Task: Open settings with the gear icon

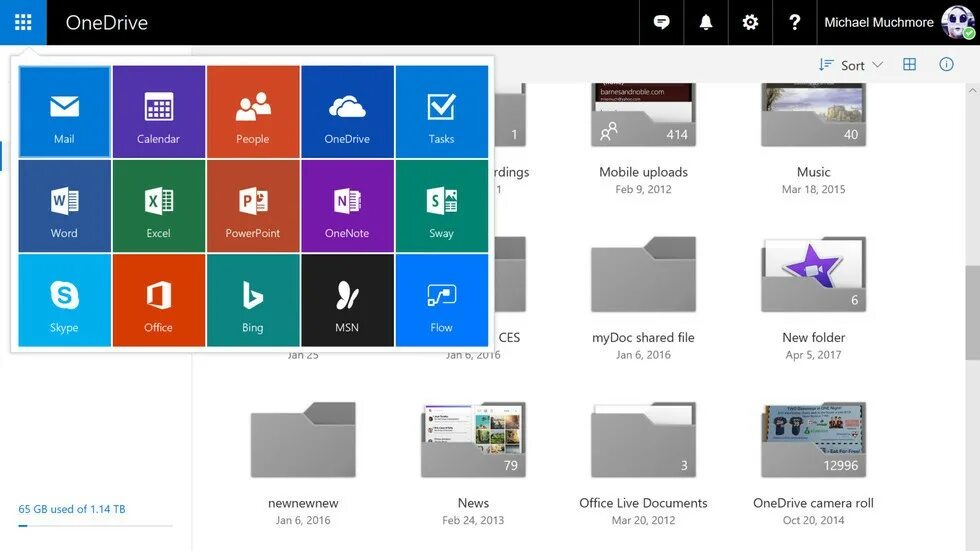Action: pyautogui.click(x=750, y=22)
